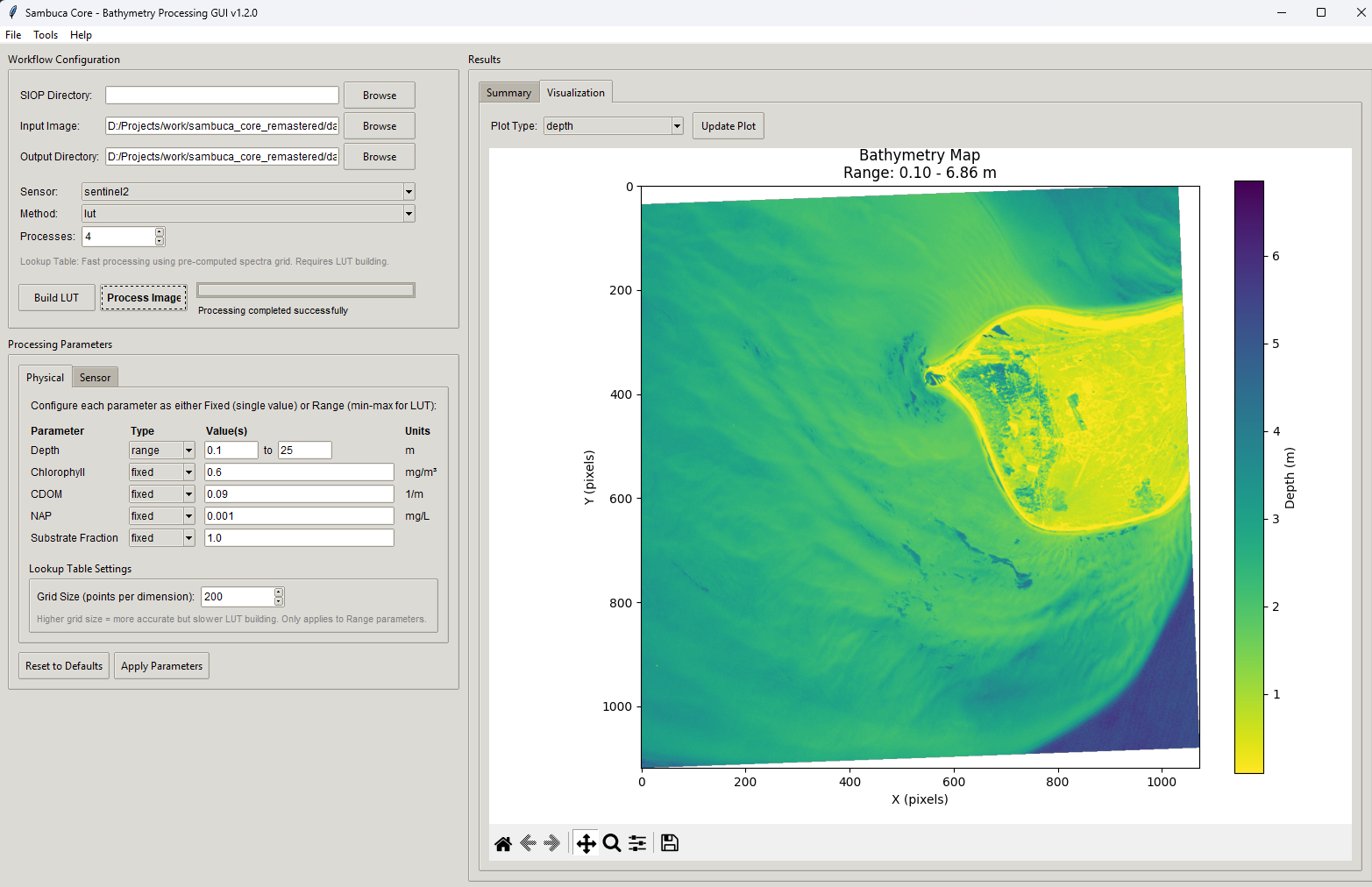
Task: Expand the Sensor dropdown showing sentinel2
Action: click(x=409, y=192)
